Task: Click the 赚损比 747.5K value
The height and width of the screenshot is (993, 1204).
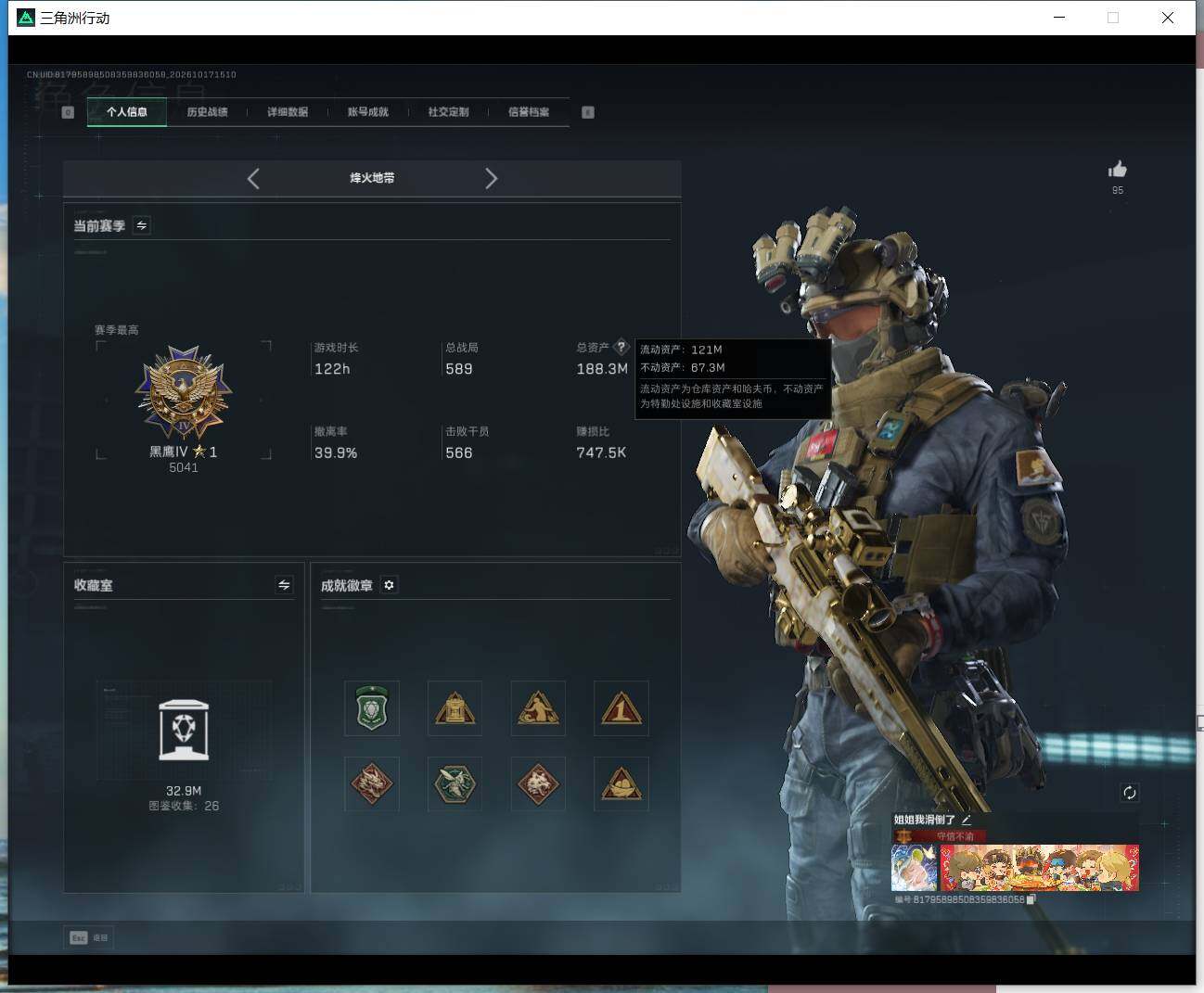Action: click(601, 452)
